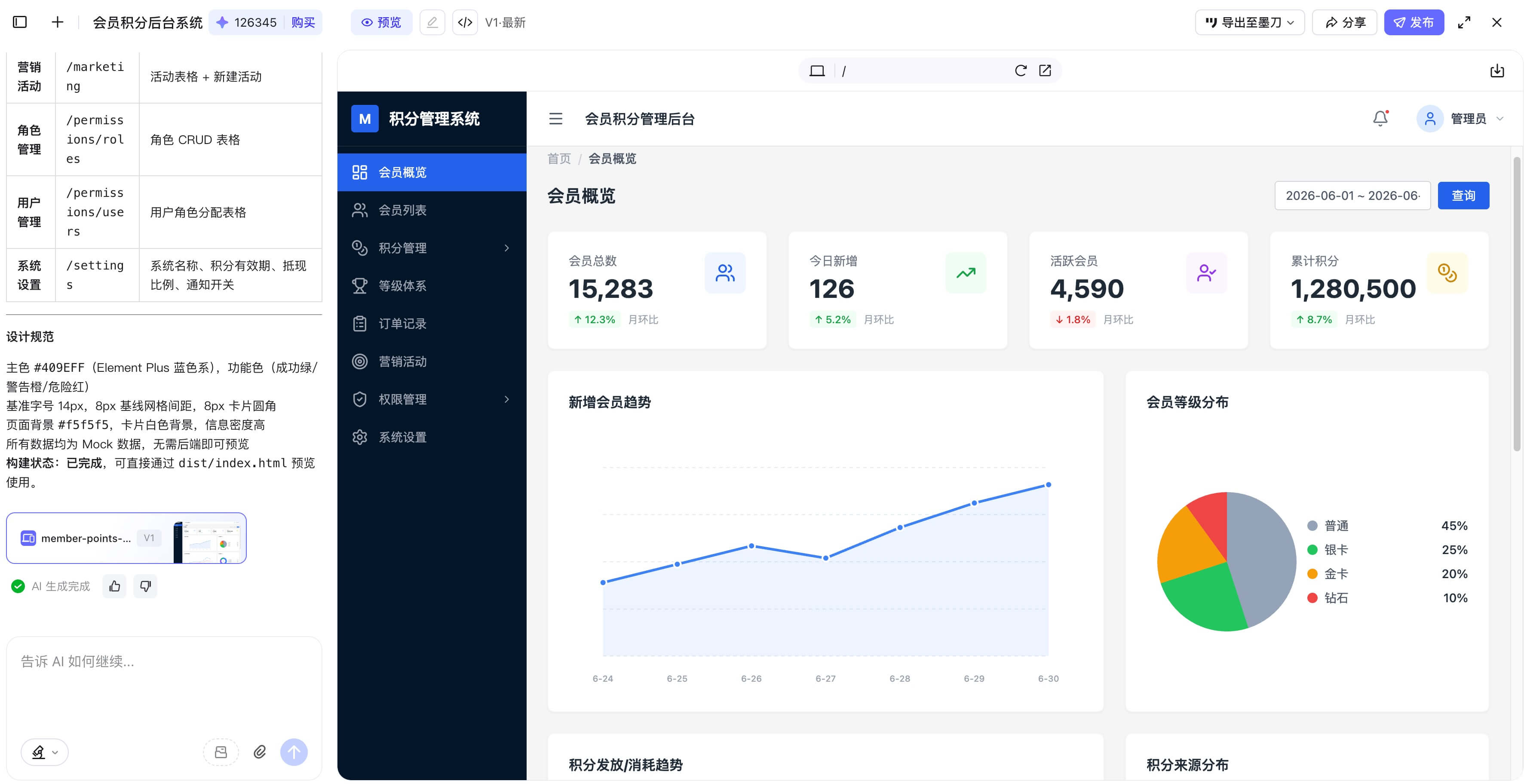Screen dimensions: 1527x784
Task: Click the 会员积分后台系统 project title
Action: point(147,22)
